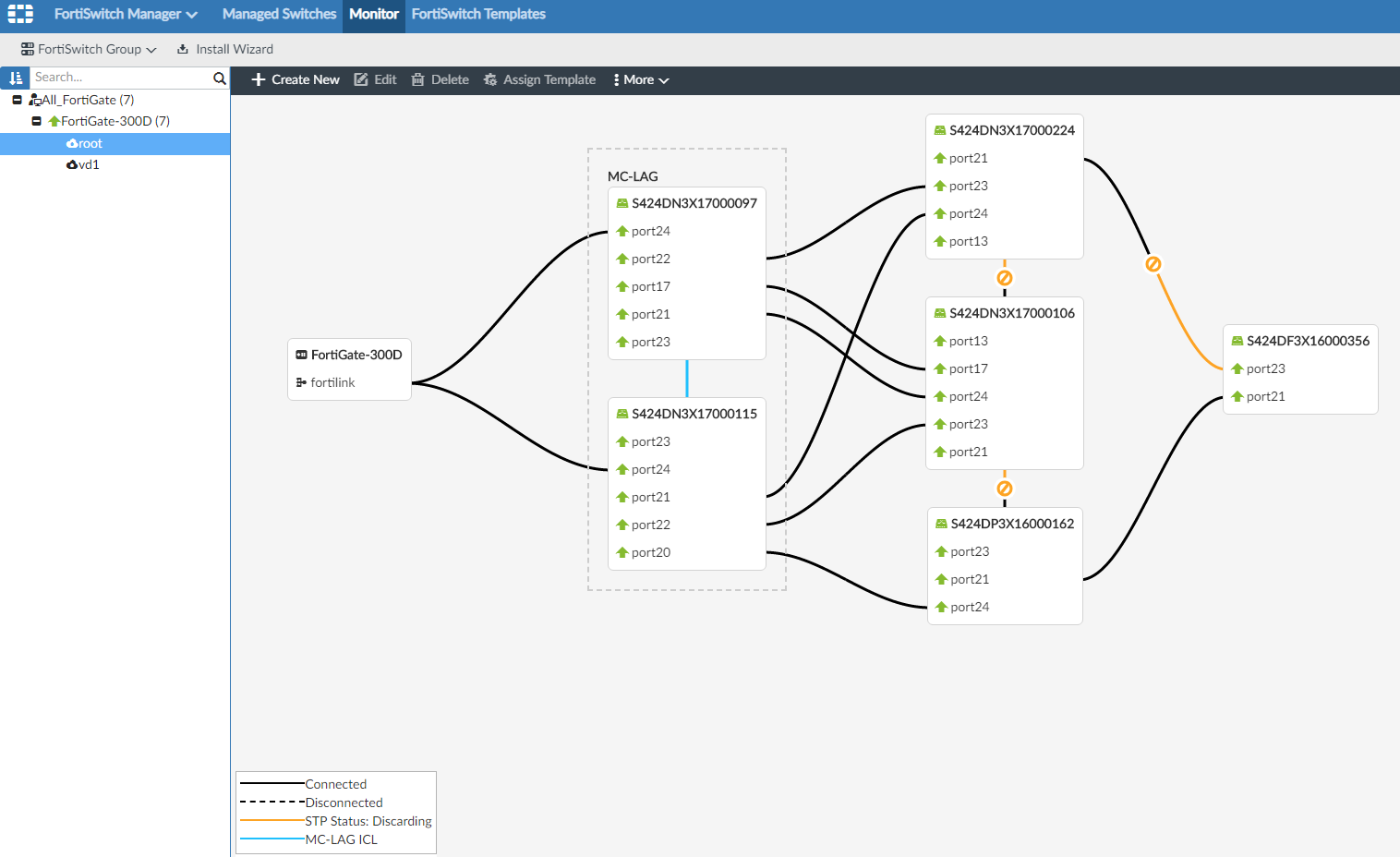
Task: Expand the FortiSwitch Group menu
Action: pyautogui.click(x=89, y=49)
